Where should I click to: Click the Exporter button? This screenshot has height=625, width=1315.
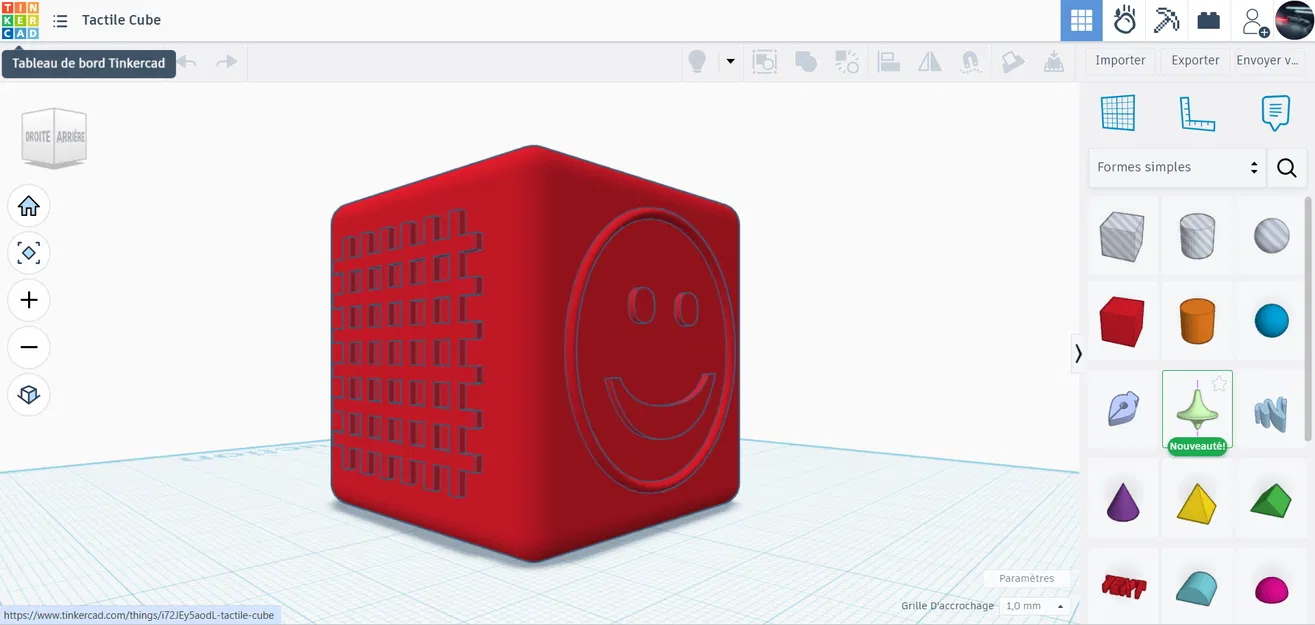click(1195, 60)
